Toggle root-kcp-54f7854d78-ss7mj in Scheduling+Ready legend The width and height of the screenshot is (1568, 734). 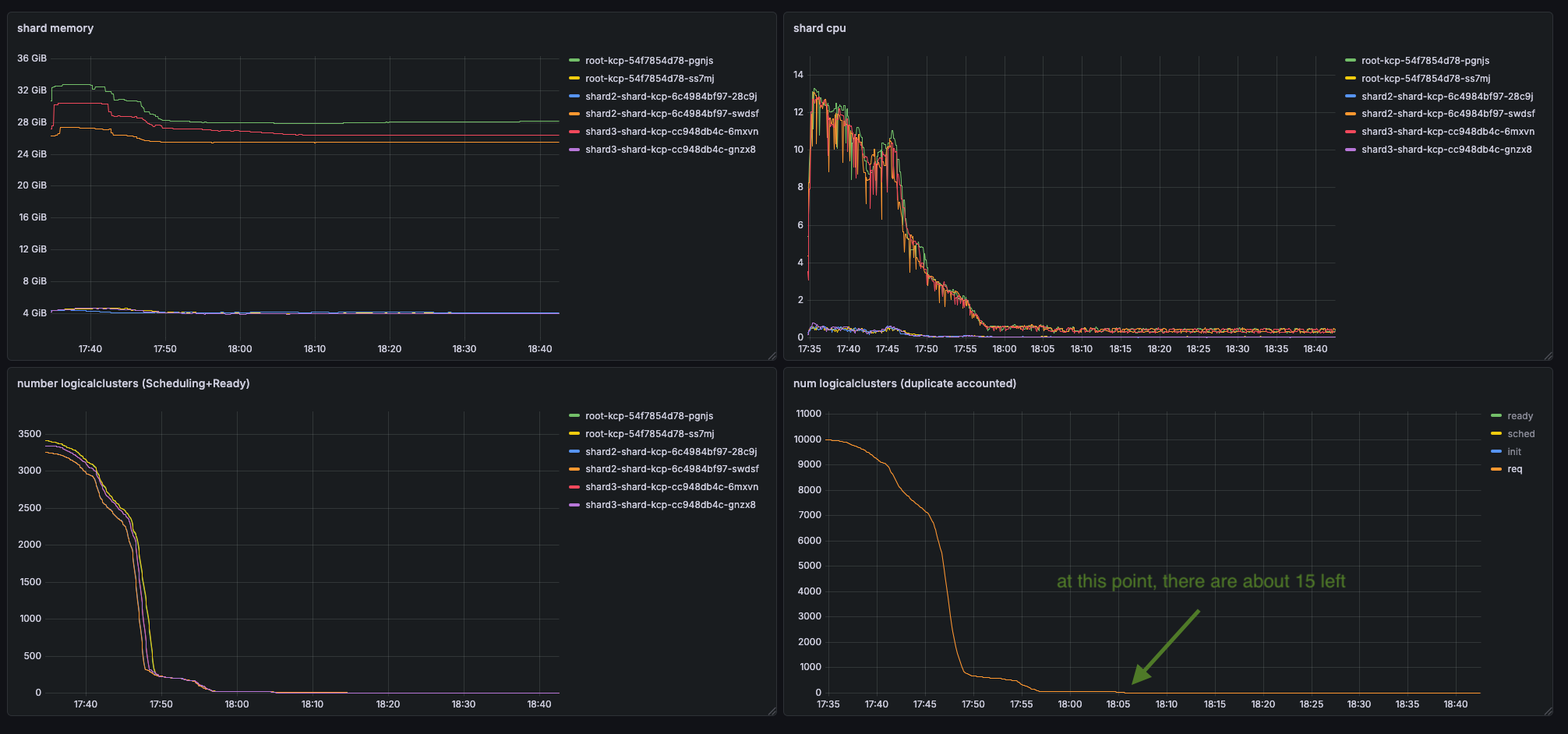click(x=650, y=434)
